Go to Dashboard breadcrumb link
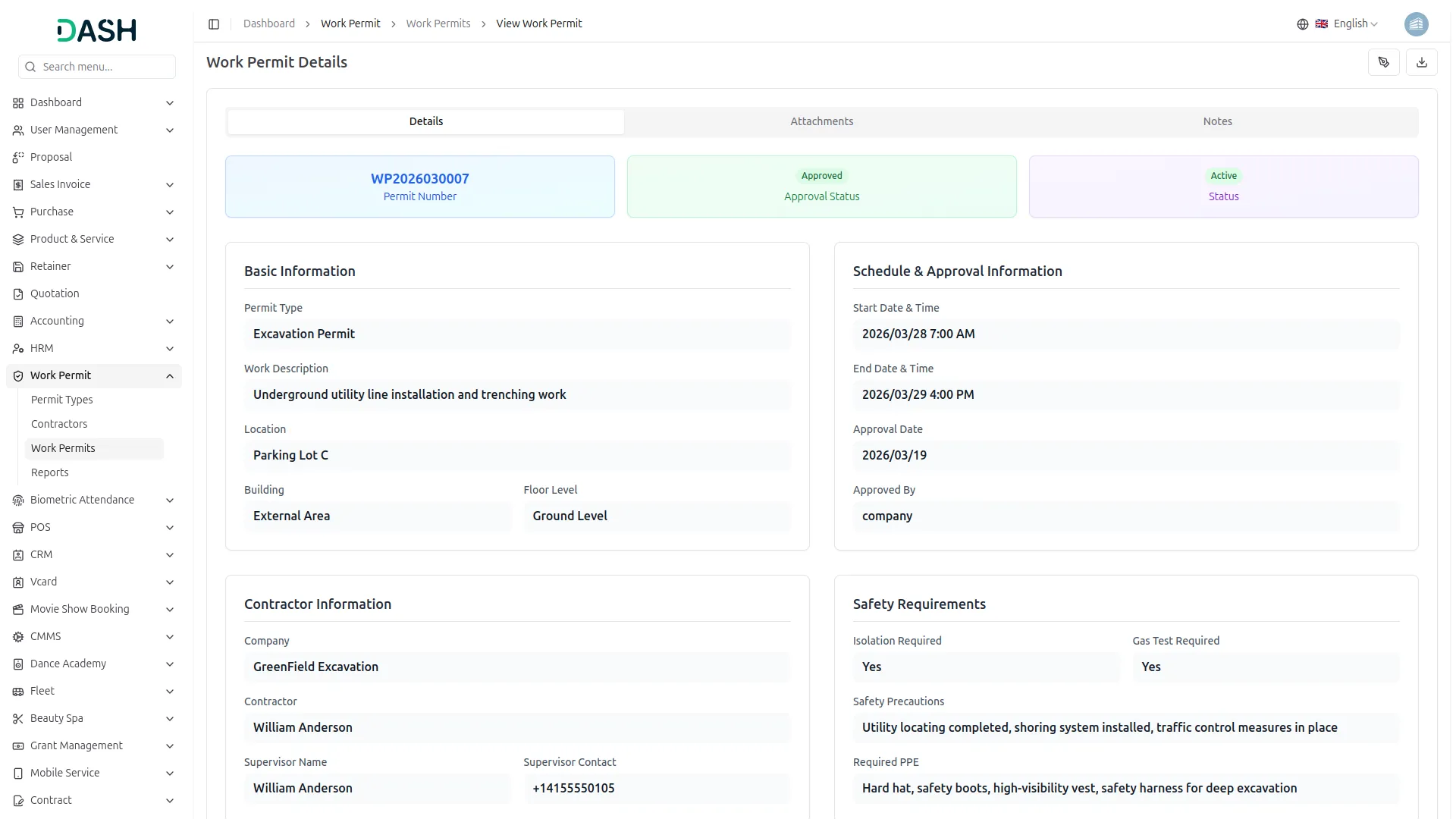Screen dimensions: 1456x819 268,24
